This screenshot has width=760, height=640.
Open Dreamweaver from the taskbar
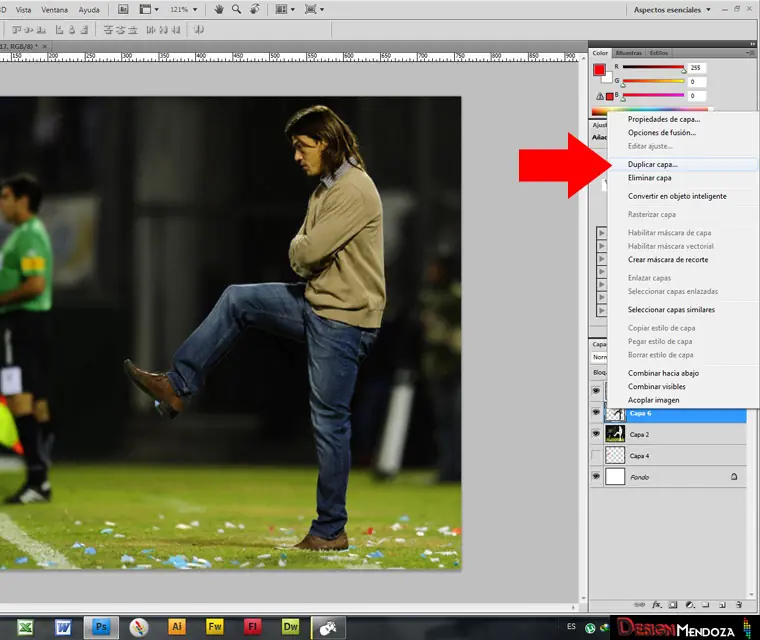pyautogui.click(x=290, y=627)
